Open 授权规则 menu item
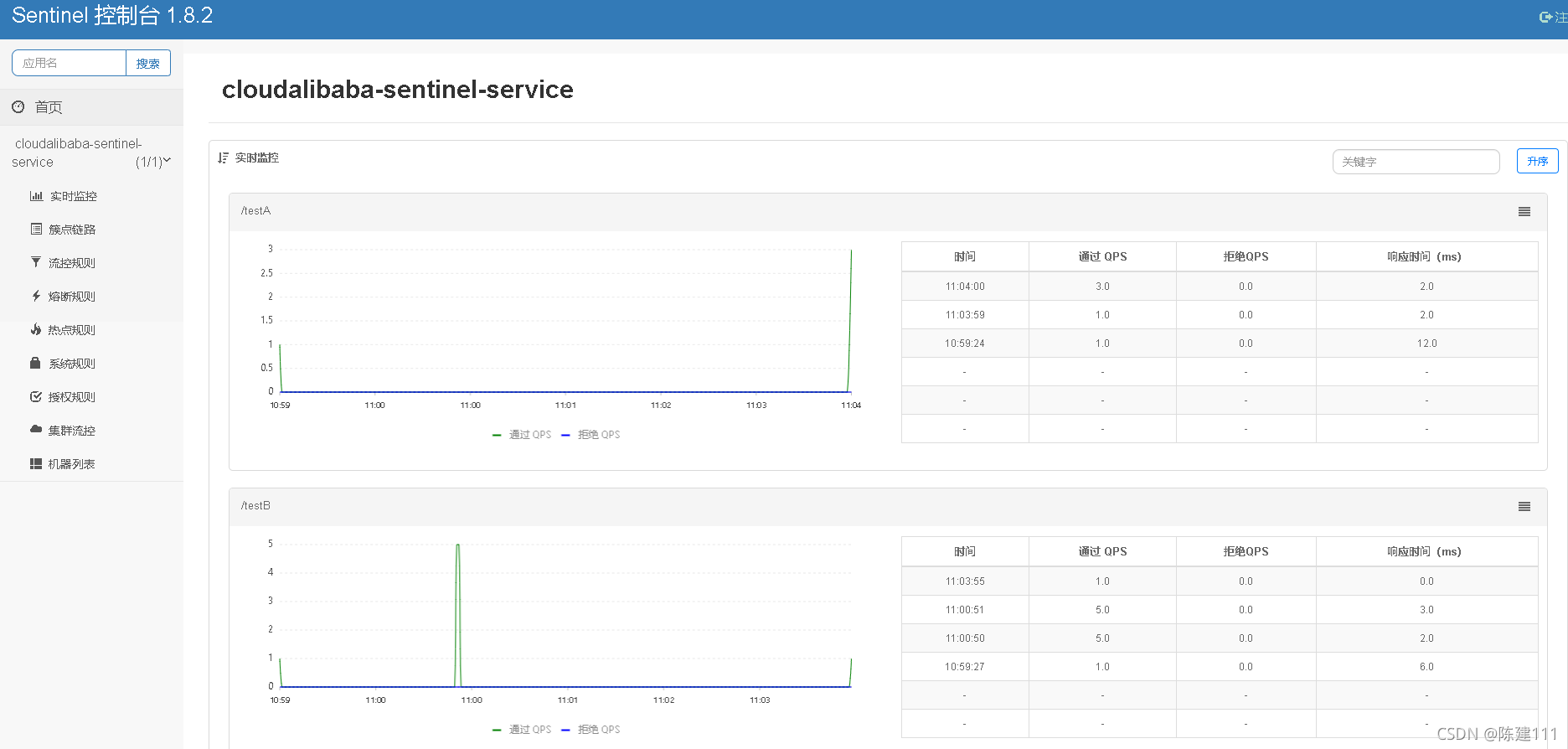1568x749 pixels. tap(72, 397)
